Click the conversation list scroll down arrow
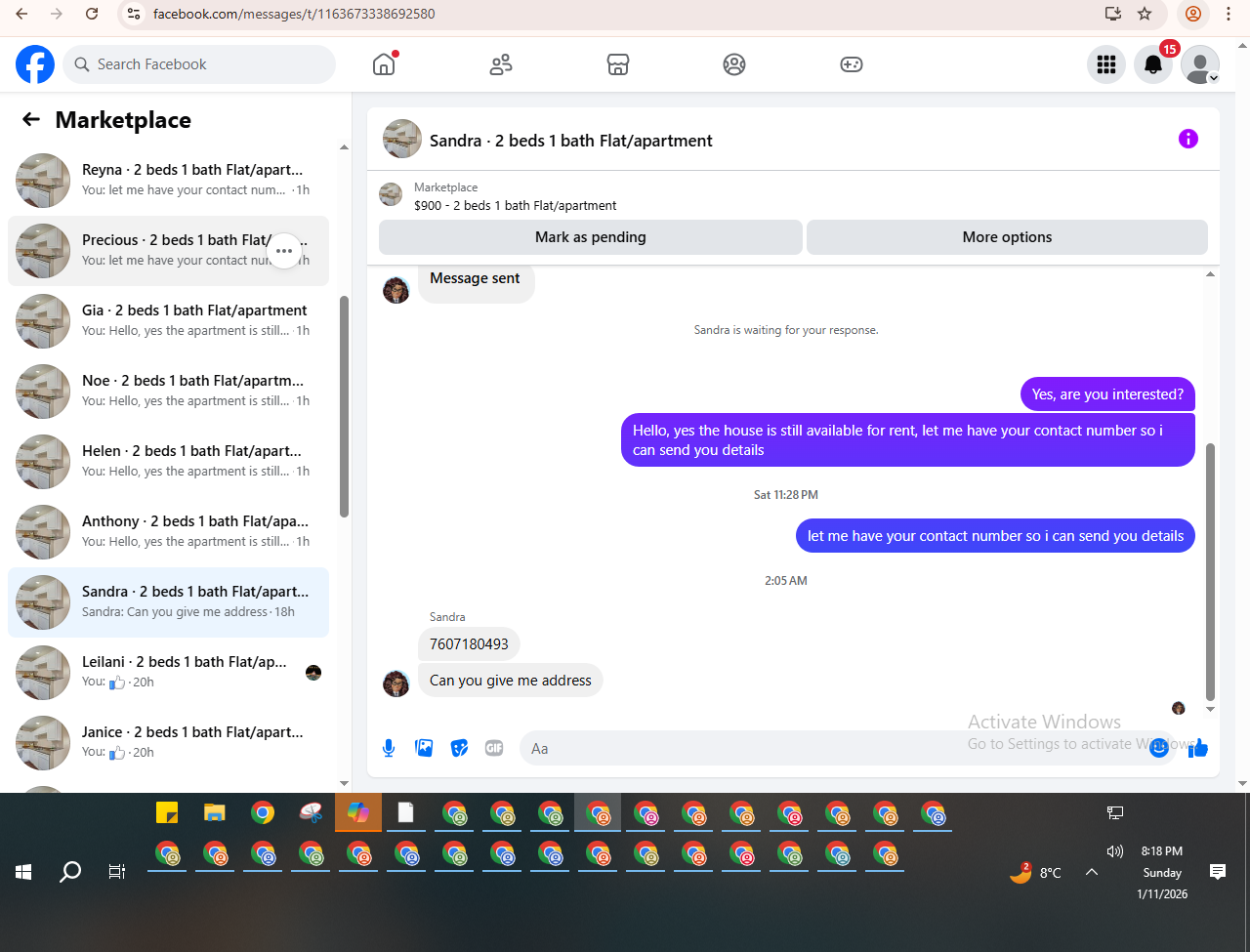The image size is (1250, 952). coord(344,783)
